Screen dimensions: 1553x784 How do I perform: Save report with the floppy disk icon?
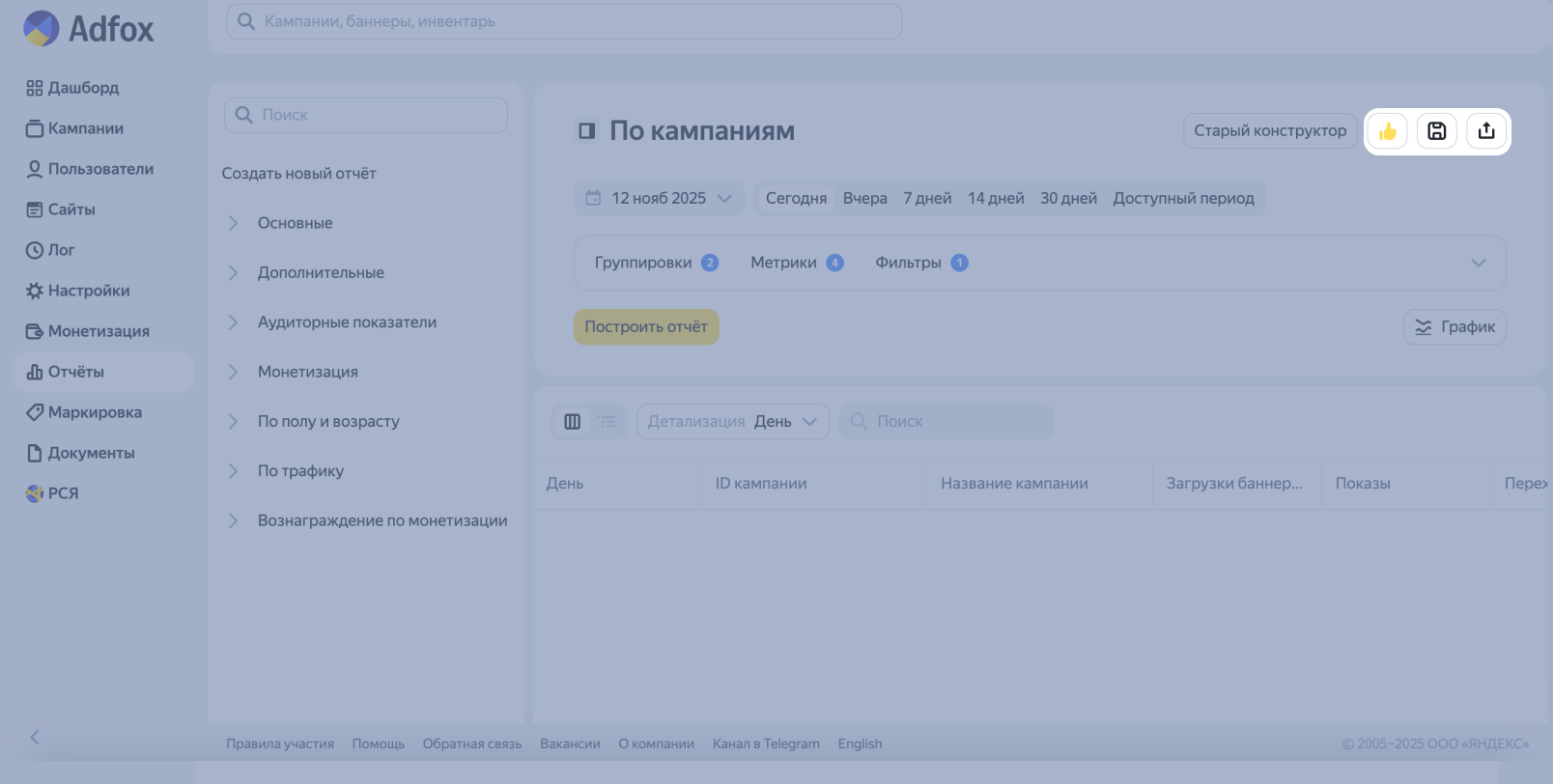click(x=1437, y=131)
